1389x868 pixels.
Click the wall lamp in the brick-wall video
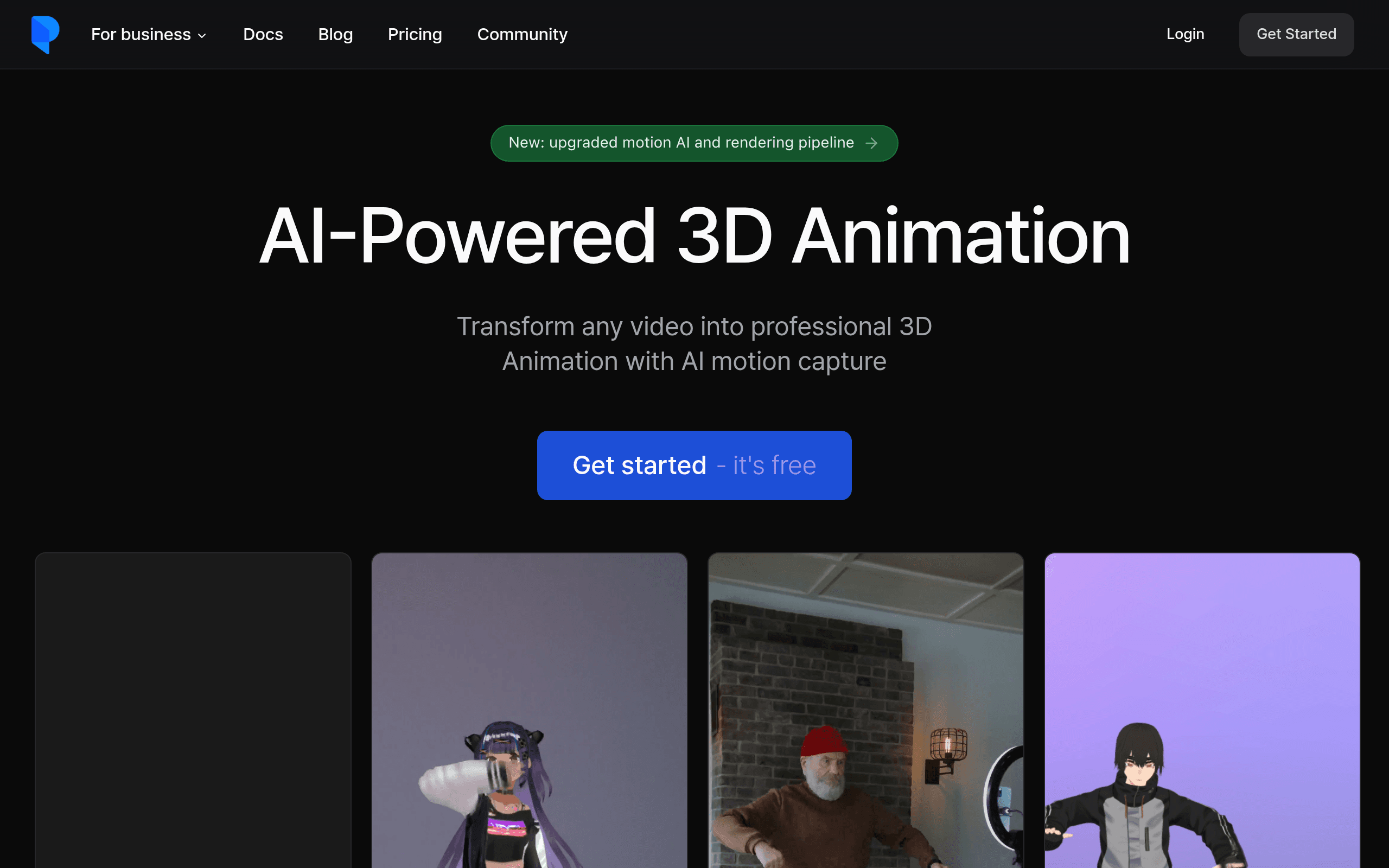coord(946,753)
